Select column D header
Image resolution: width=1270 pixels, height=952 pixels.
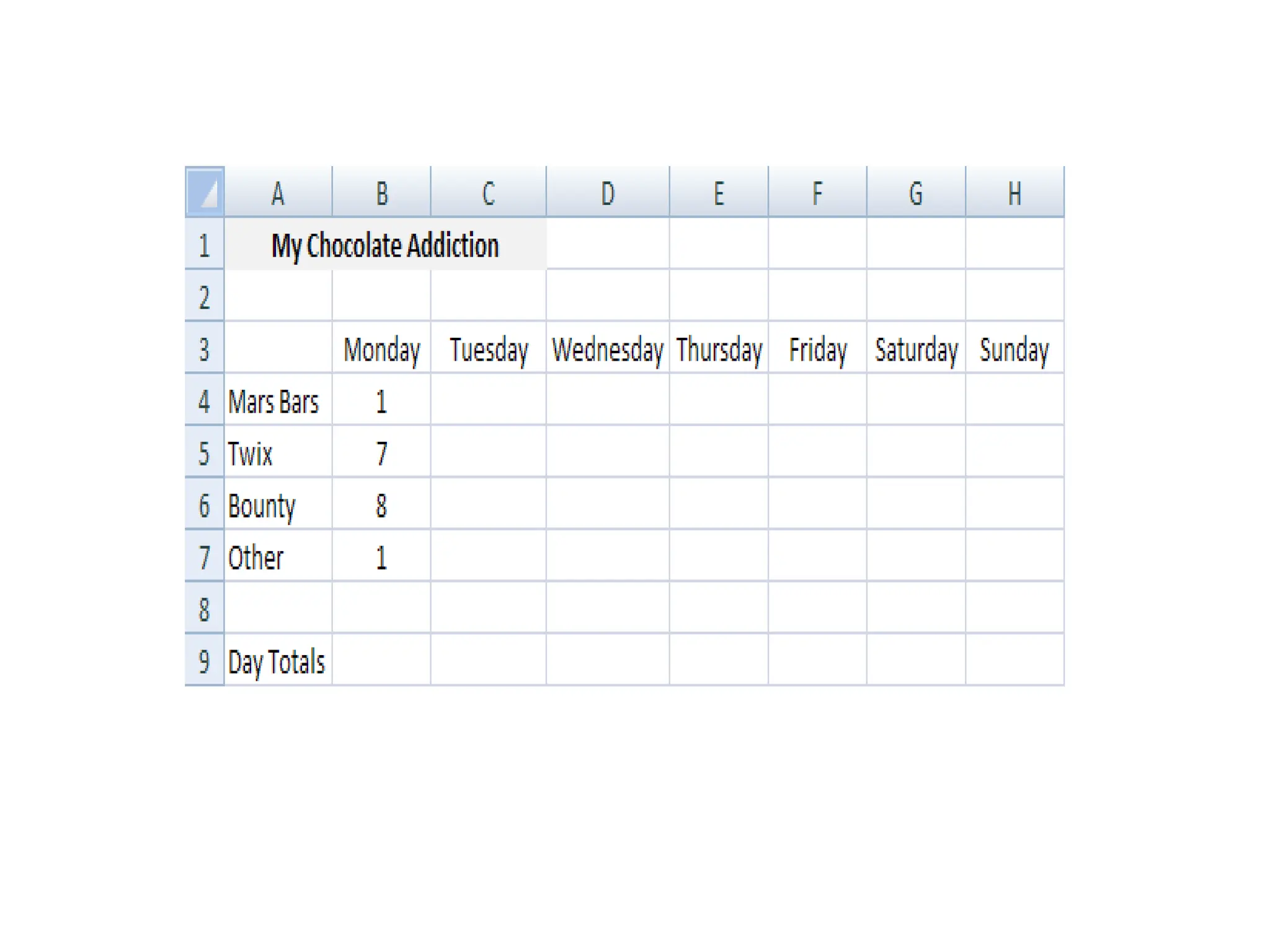tap(608, 193)
